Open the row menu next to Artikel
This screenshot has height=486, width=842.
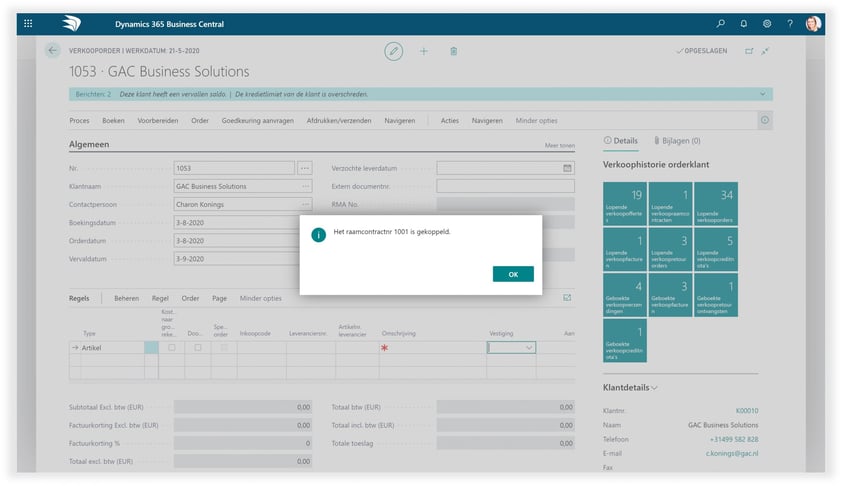[151, 347]
